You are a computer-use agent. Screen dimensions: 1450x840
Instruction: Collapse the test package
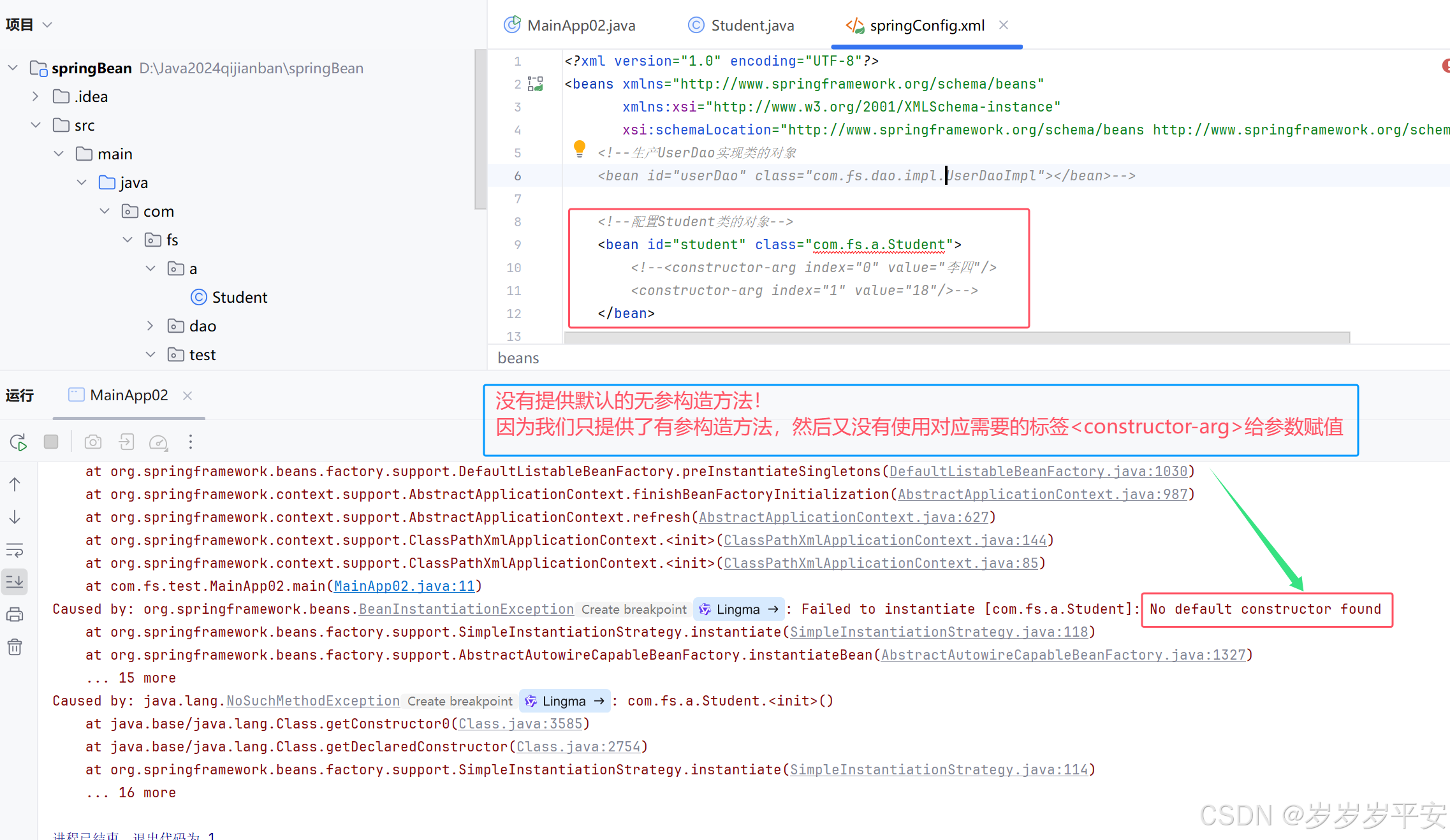[150, 354]
